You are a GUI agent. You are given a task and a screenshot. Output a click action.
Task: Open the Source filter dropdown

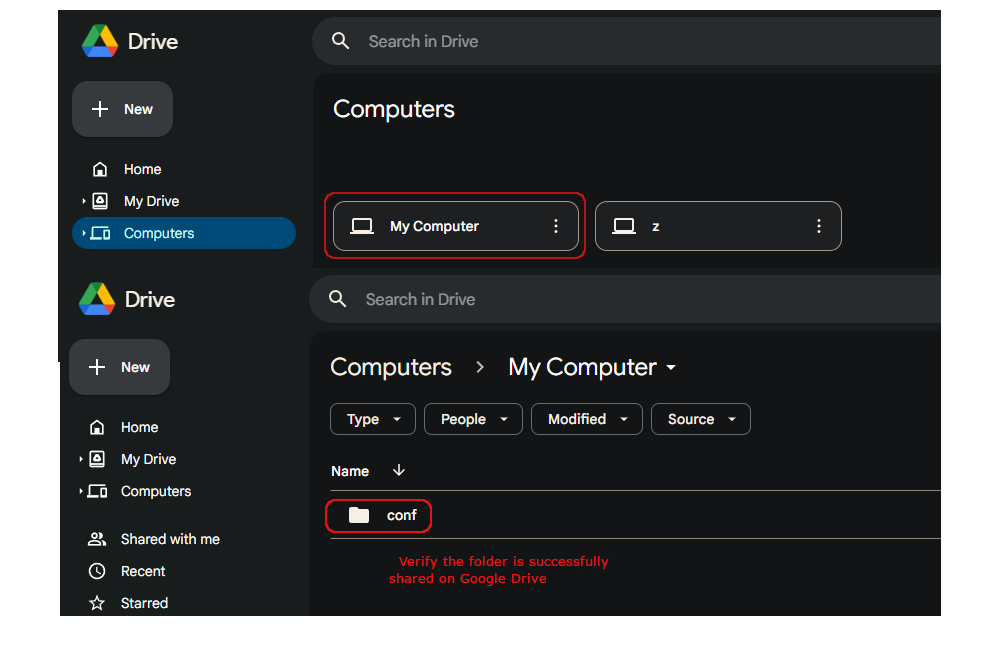tap(701, 419)
